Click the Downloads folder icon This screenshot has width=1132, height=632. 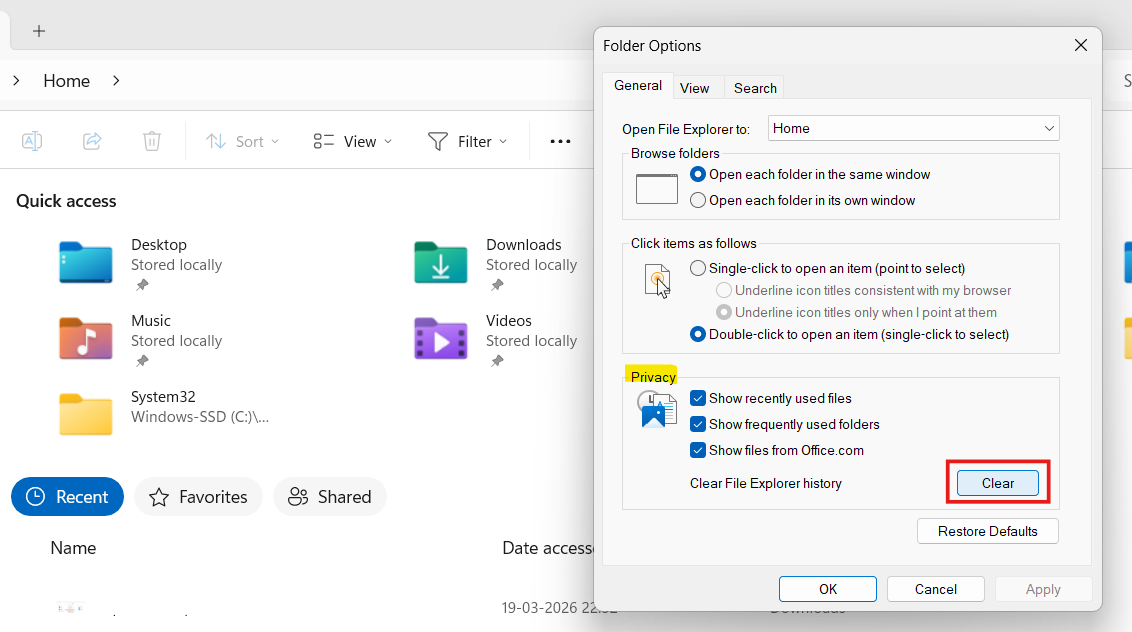pos(440,263)
